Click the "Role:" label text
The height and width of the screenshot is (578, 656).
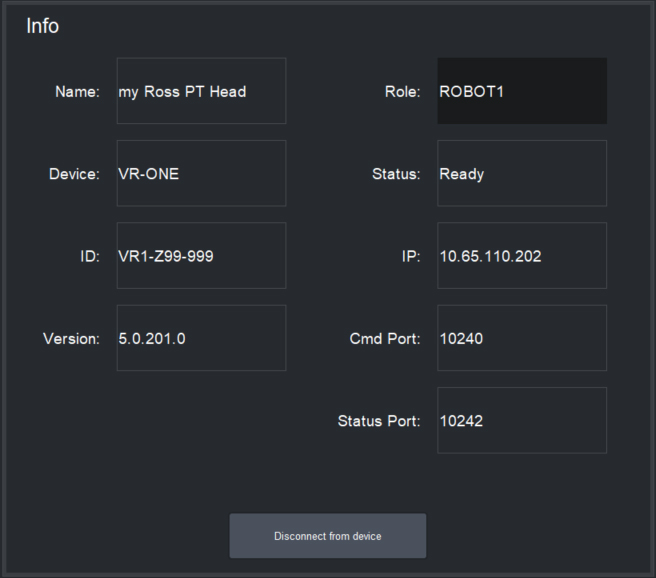coord(402,92)
